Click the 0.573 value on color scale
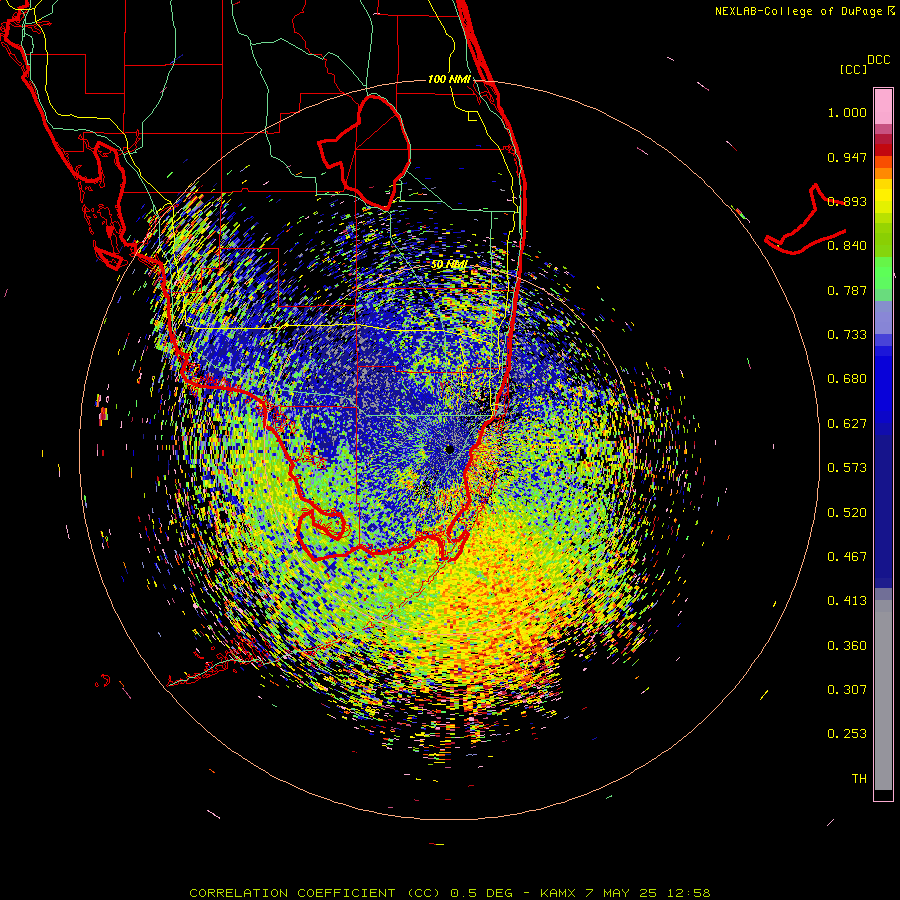This screenshot has height=900, width=900. pyautogui.click(x=847, y=468)
